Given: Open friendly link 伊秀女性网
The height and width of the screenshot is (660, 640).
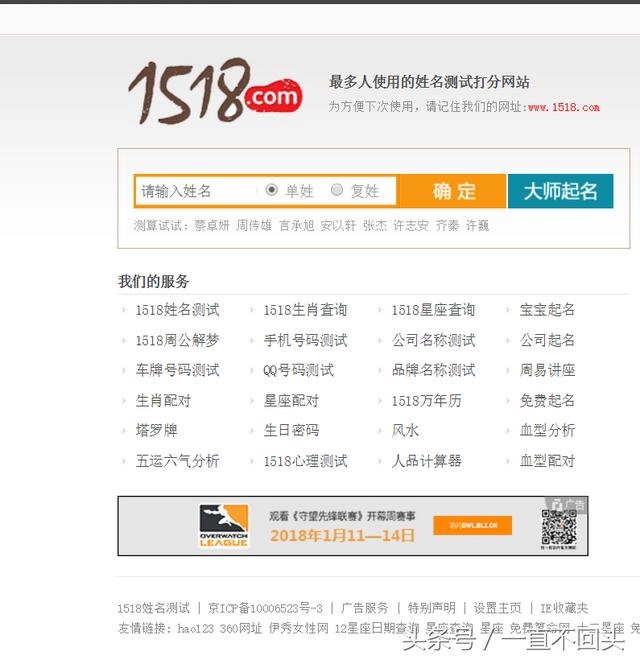Looking at the screenshot, I should tap(299, 628).
